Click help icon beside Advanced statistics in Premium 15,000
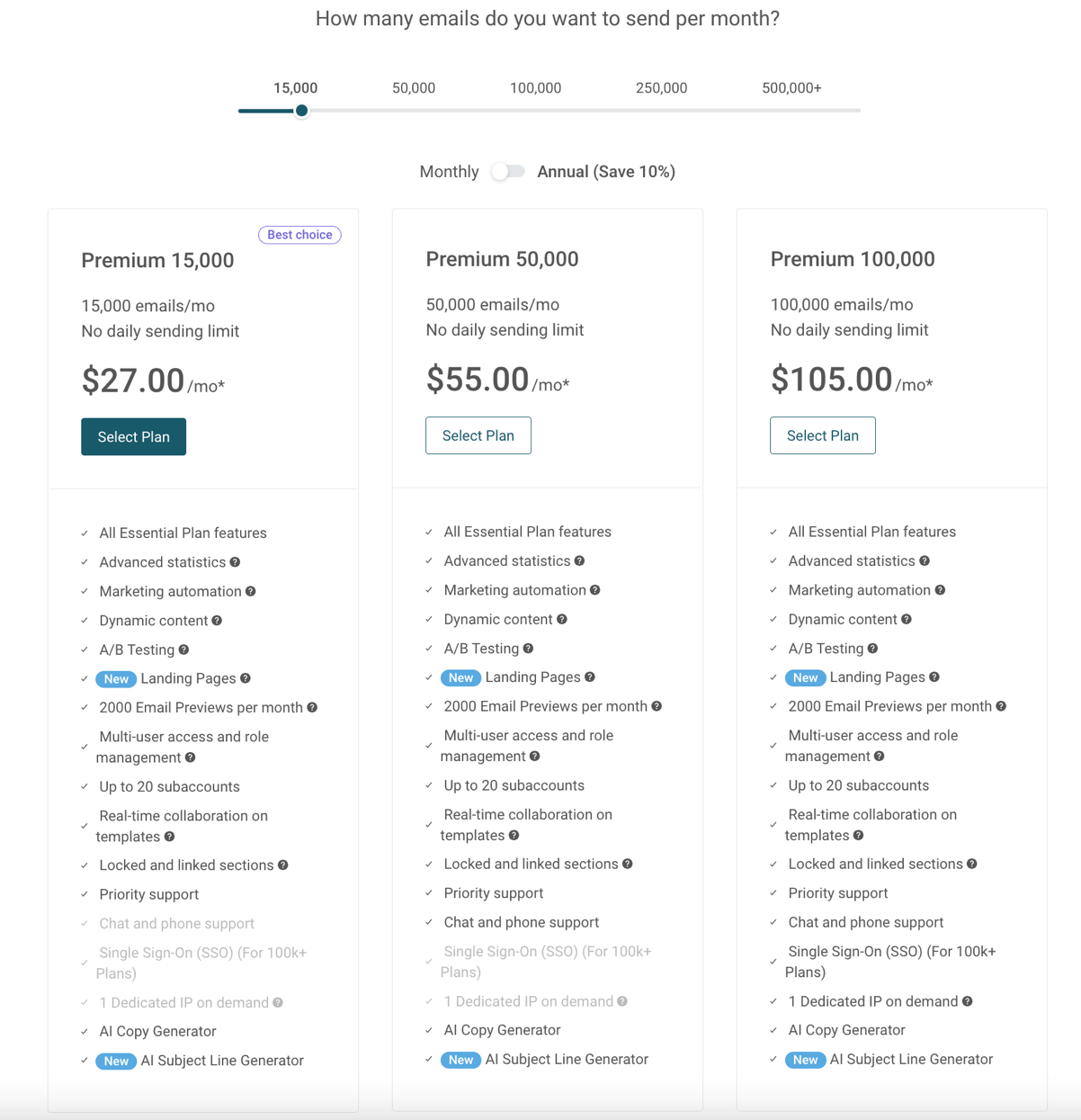The width and height of the screenshot is (1081, 1120). coord(235,562)
